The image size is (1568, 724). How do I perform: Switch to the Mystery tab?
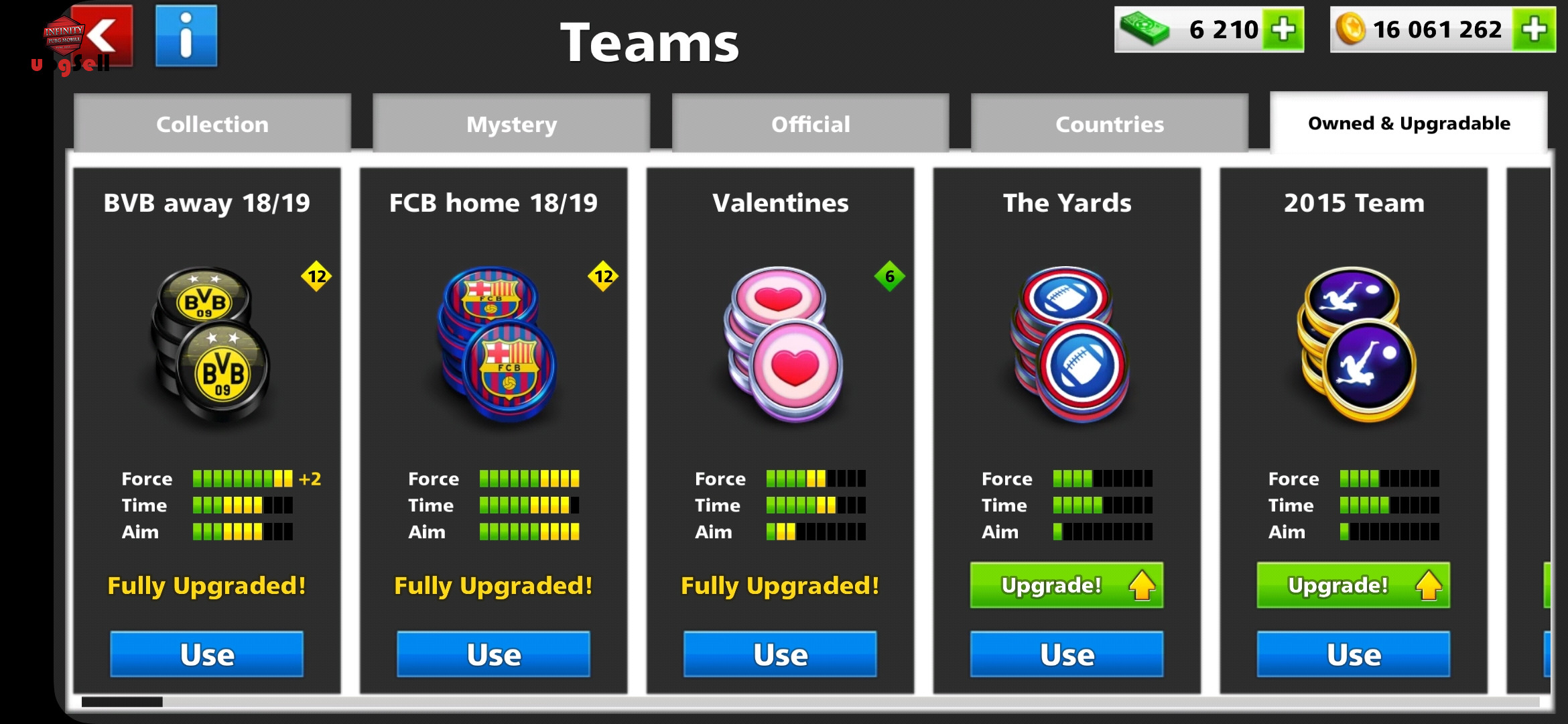coord(511,124)
